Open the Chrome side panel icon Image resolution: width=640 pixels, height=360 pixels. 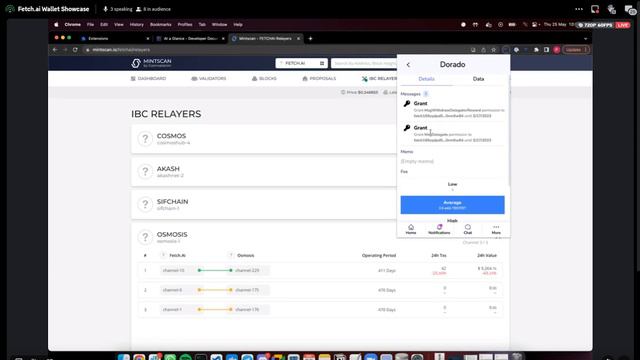coord(547,50)
